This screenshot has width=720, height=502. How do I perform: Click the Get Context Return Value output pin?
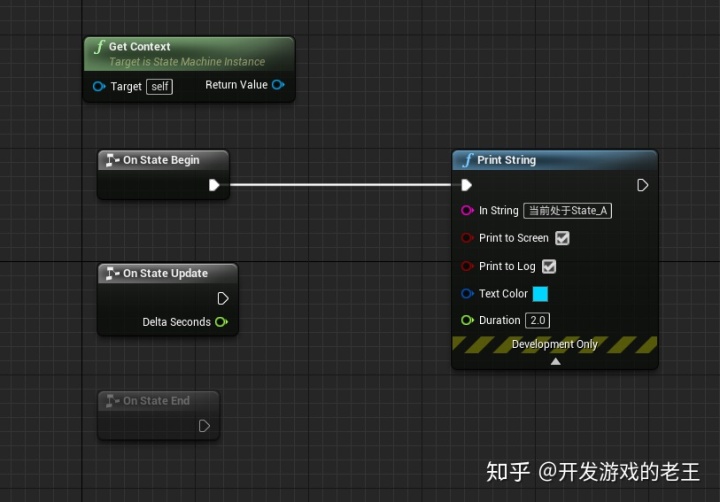(x=278, y=85)
